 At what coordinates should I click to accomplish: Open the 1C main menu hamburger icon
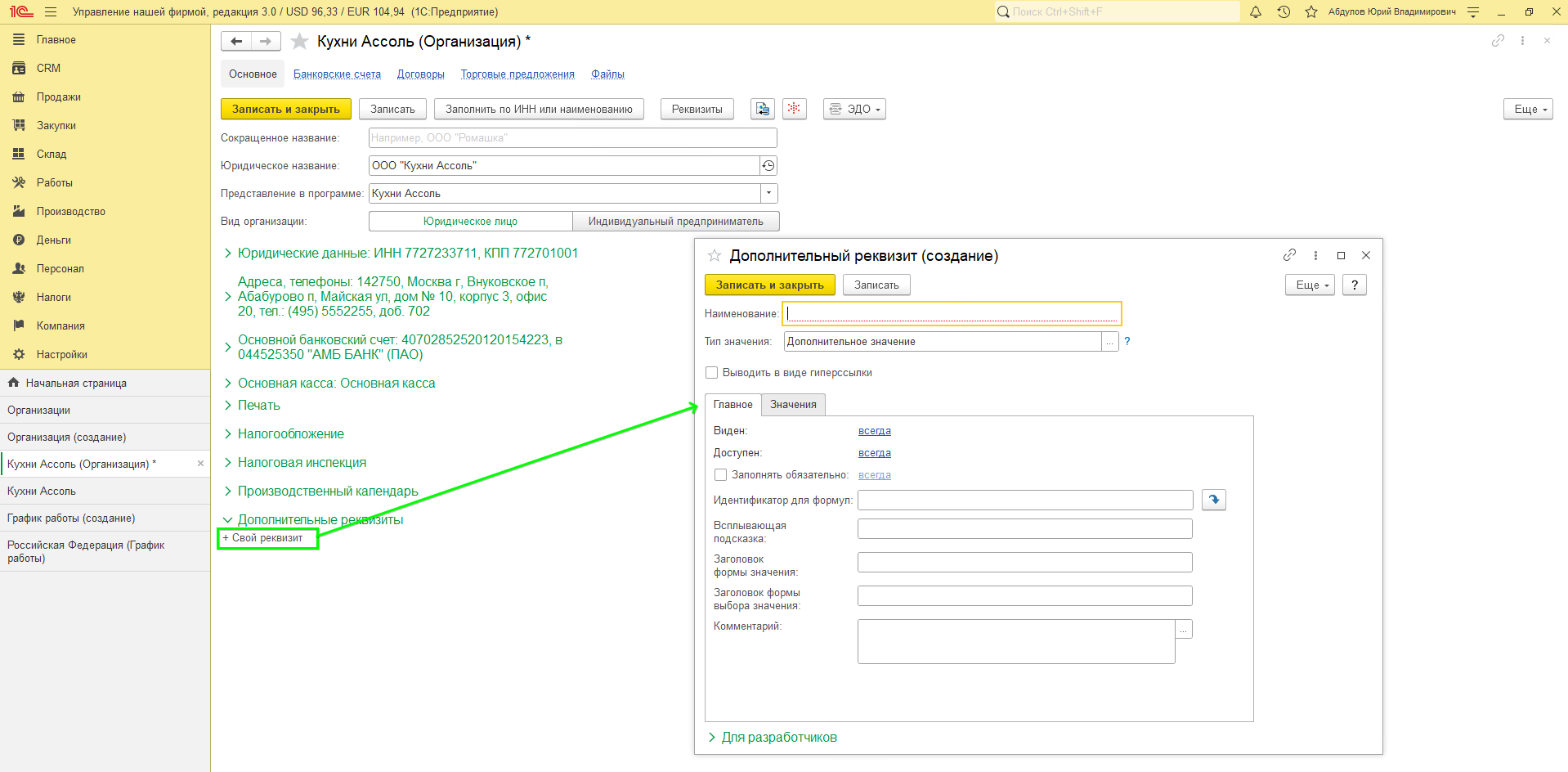tap(51, 12)
